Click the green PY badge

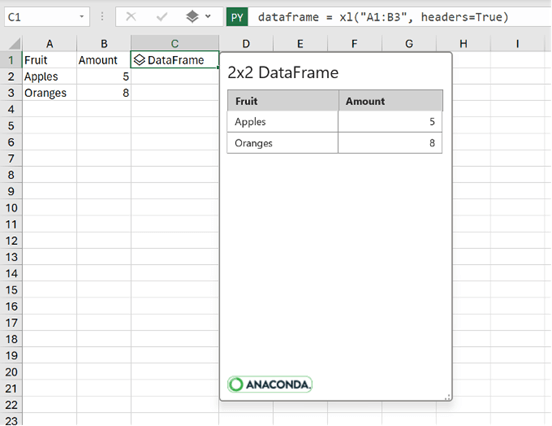tap(237, 17)
